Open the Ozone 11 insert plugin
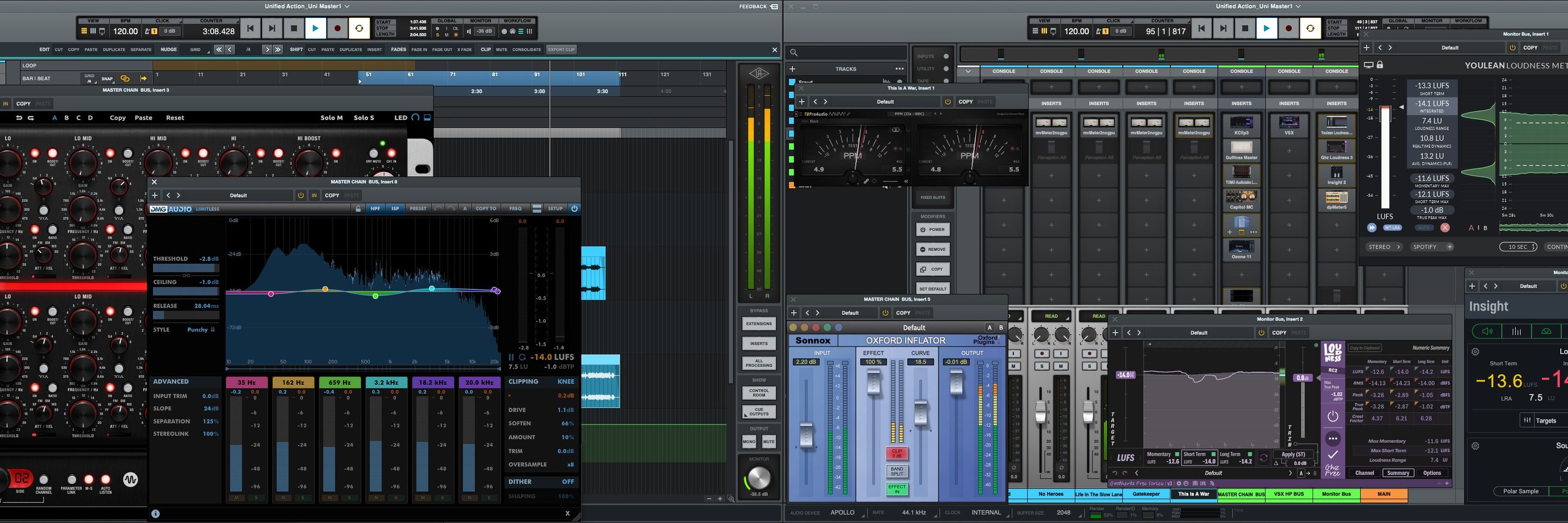The height and width of the screenshot is (523, 1568). [x=1241, y=249]
